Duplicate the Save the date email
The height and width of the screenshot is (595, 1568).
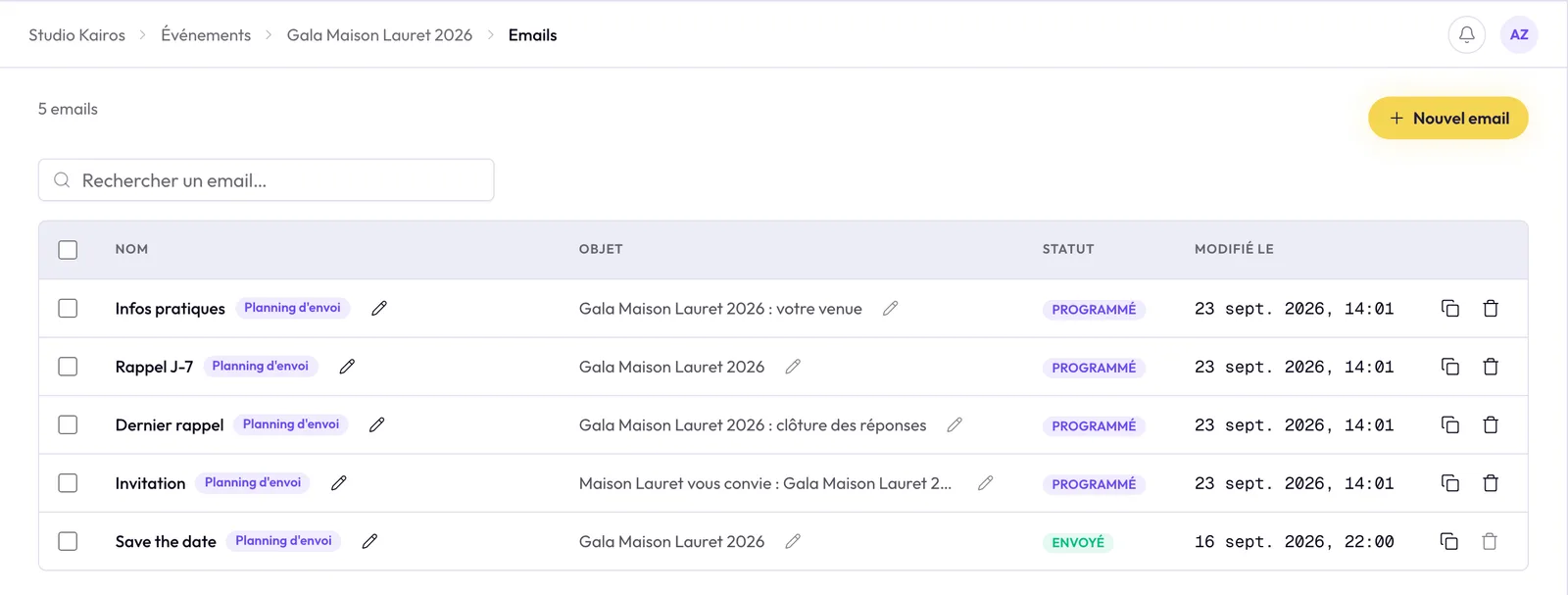pyautogui.click(x=1449, y=541)
